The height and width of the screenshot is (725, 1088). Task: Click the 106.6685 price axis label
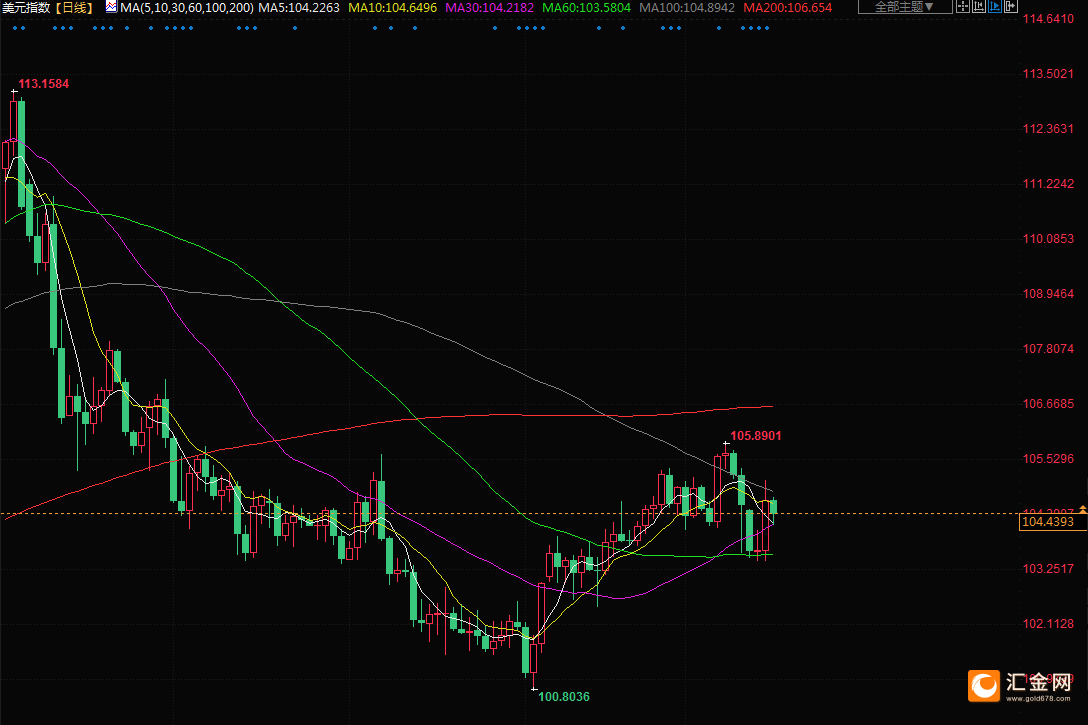coord(1048,404)
